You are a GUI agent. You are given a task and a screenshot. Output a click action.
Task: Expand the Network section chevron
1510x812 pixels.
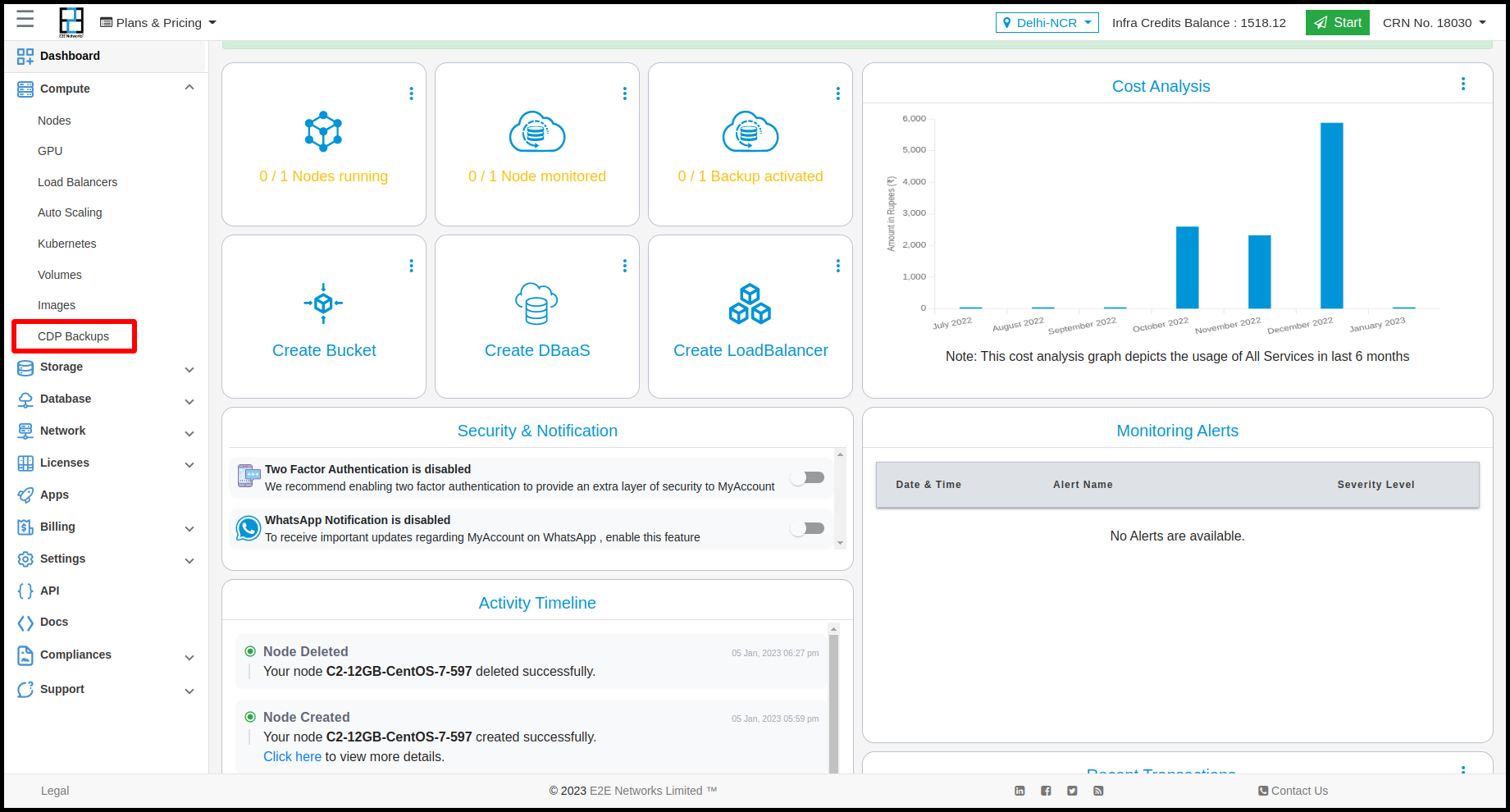pos(189,434)
